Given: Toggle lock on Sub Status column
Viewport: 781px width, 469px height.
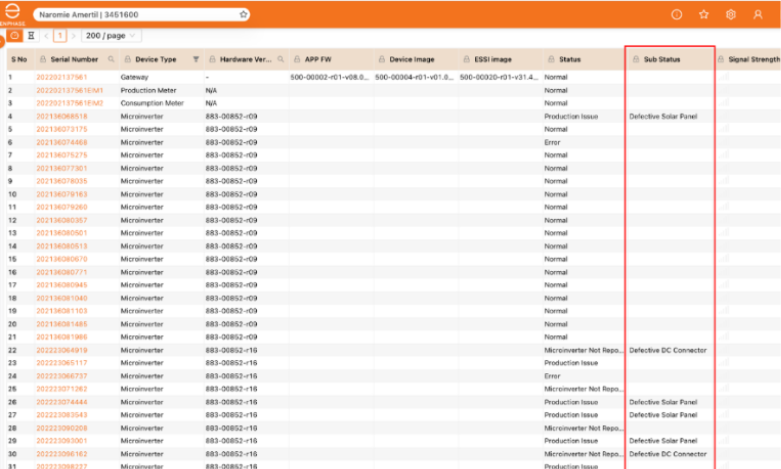Looking at the screenshot, I should (x=636, y=59).
